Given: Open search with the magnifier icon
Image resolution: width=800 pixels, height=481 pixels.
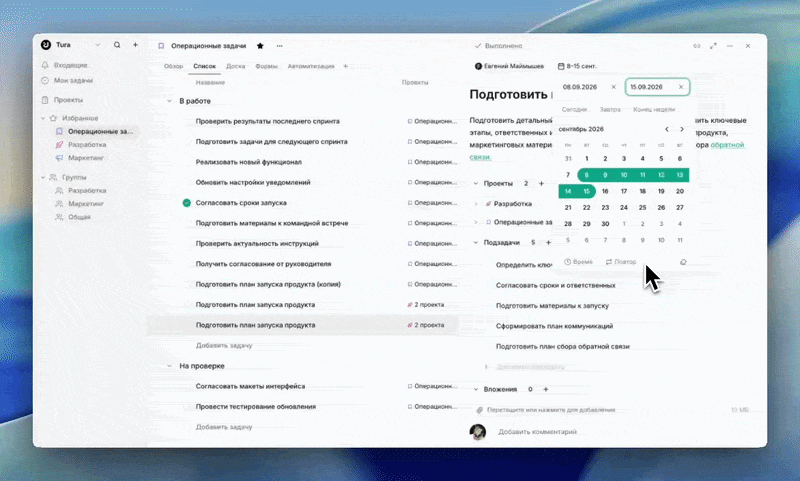Looking at the screenshot, I should click(x=117, y=45).
